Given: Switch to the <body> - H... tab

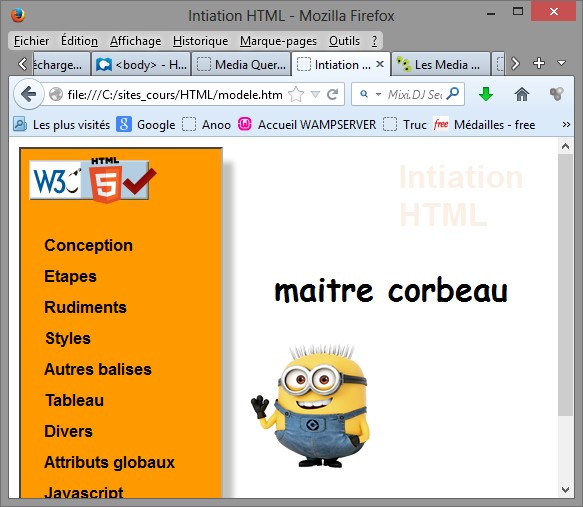Looking at the screenshot, I should point(141,64).
